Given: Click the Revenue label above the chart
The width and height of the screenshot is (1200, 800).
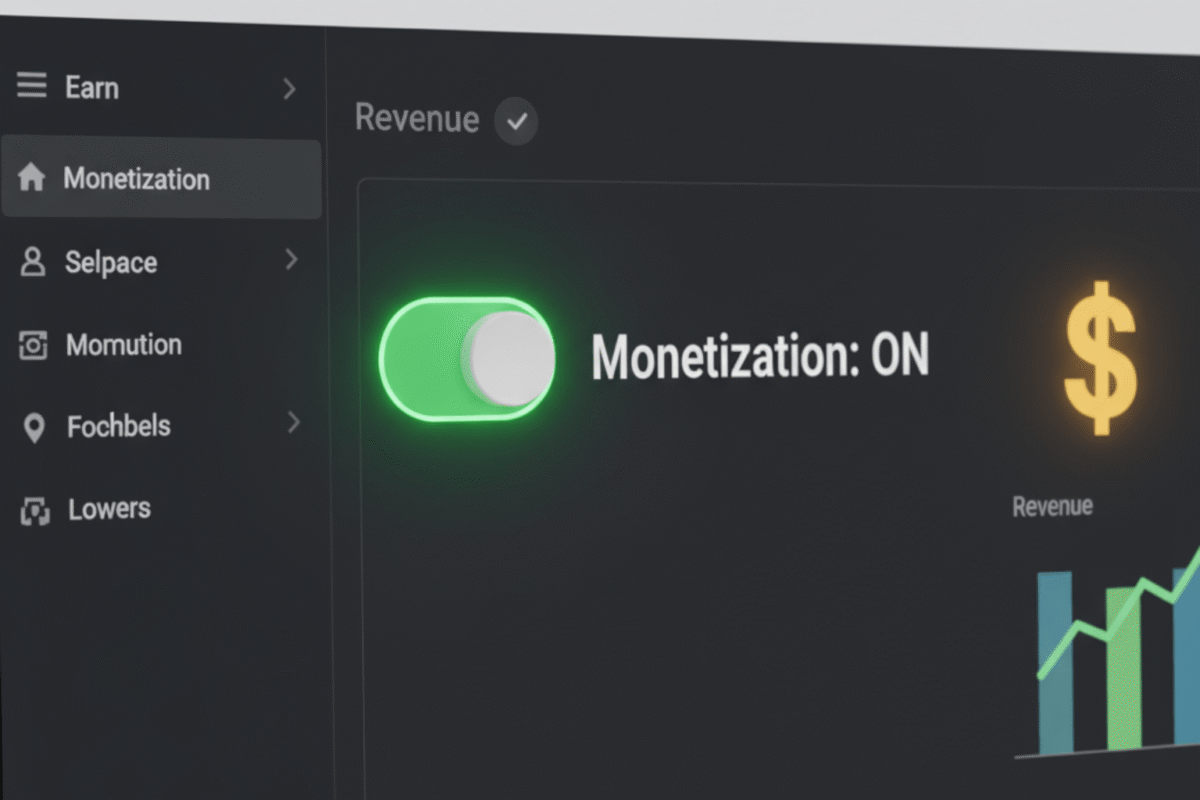Looking at the screenshot, I should coord(1052,506).
